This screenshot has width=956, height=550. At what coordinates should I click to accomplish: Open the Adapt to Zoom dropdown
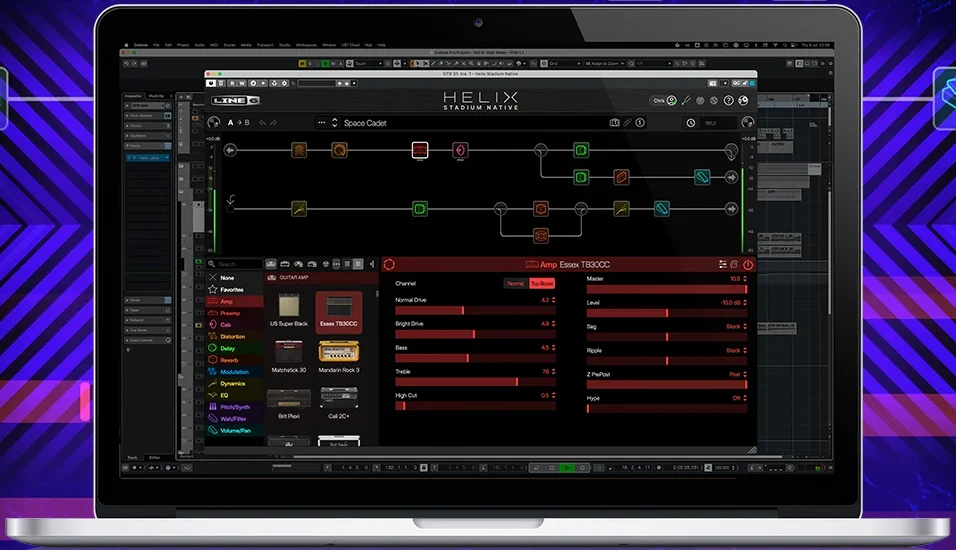point(605,63)
